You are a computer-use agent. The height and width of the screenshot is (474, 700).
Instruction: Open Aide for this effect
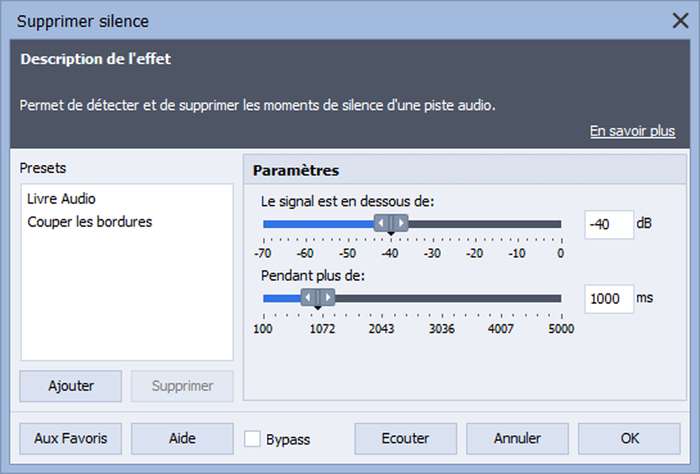(182, 439)
